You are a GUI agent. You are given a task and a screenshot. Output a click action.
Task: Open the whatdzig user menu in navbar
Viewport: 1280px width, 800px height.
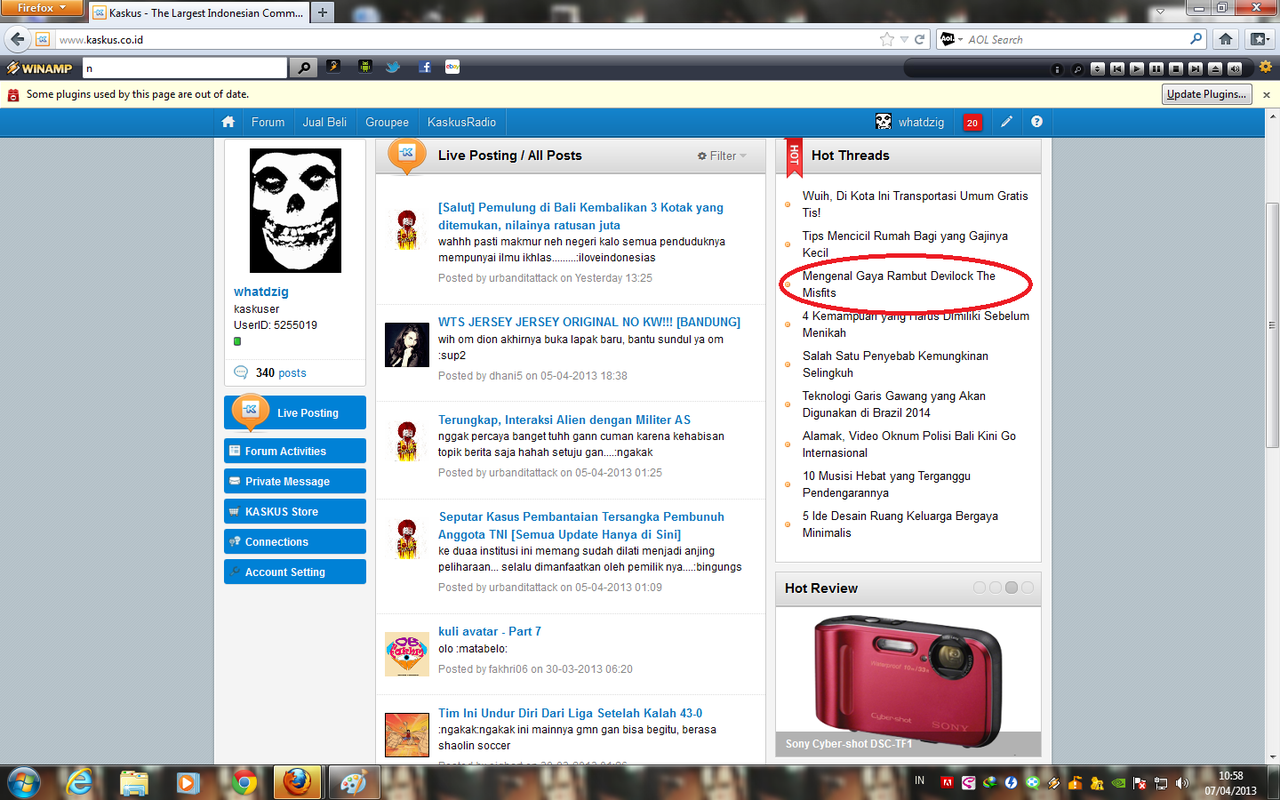pos(909,122)
